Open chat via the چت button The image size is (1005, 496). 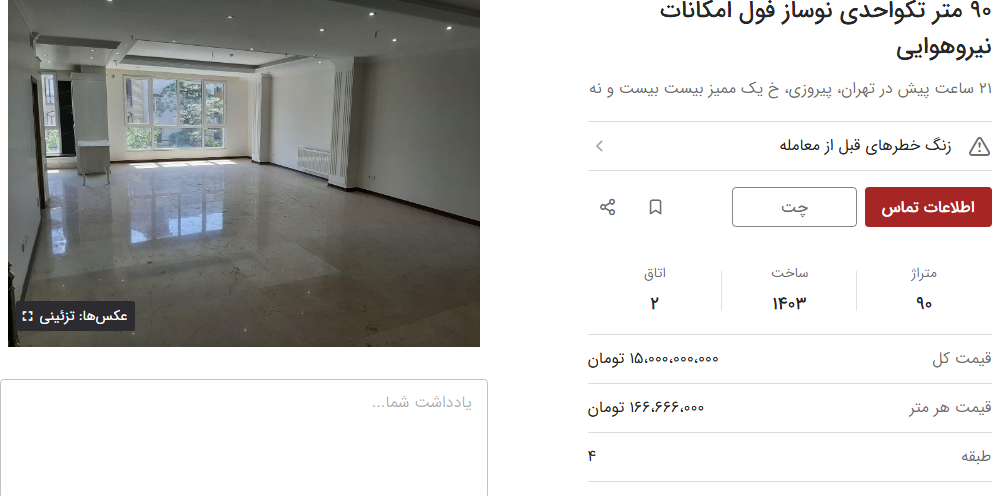pyautogui.click(x=794, y=207)
